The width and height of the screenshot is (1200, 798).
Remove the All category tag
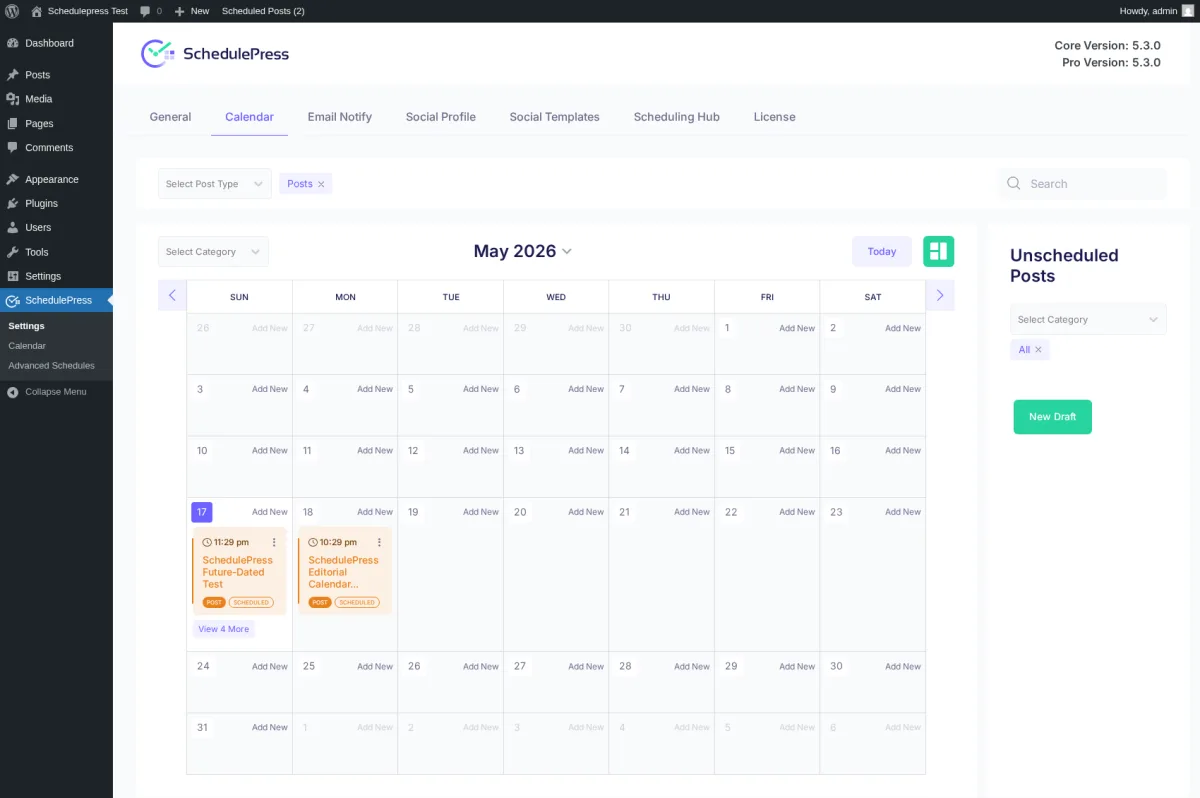point(1038,350)
